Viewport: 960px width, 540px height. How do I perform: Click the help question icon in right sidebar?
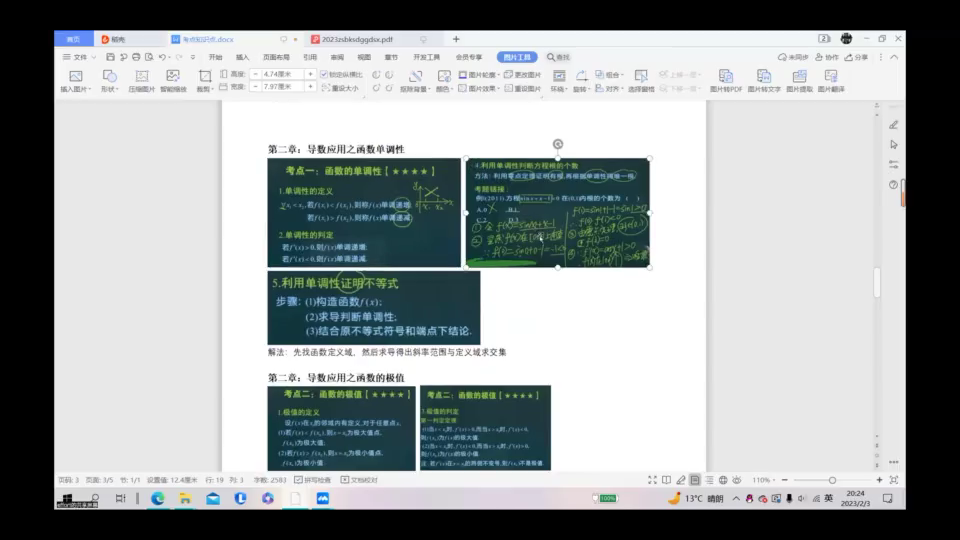coord(894,184)
